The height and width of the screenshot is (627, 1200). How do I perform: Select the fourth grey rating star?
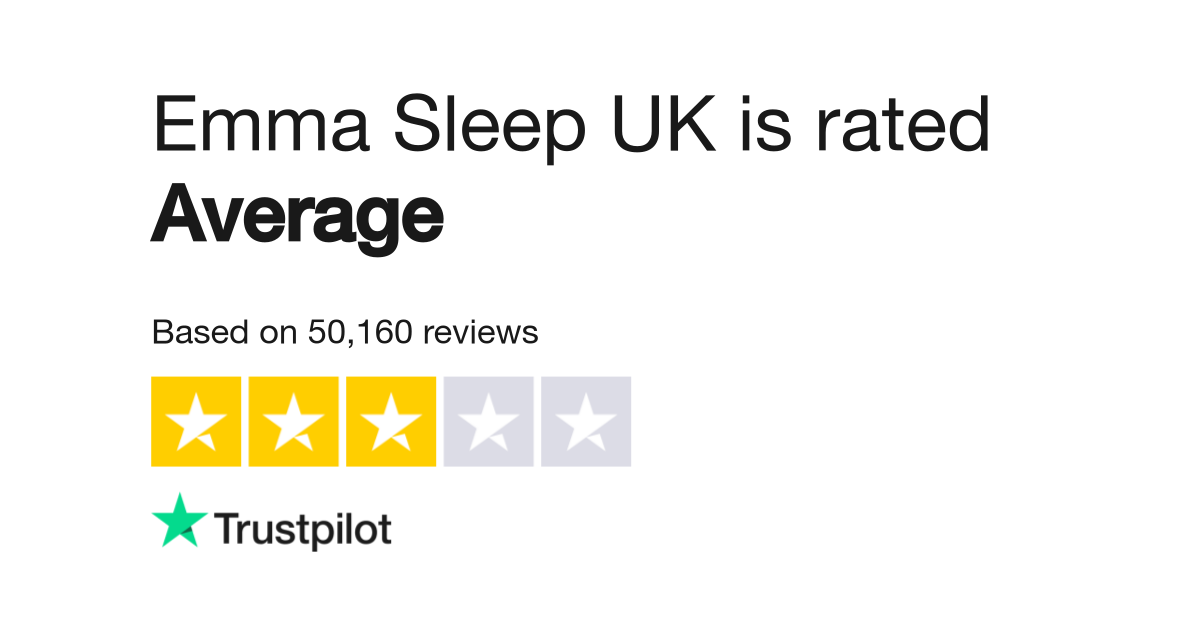[488, 421]
